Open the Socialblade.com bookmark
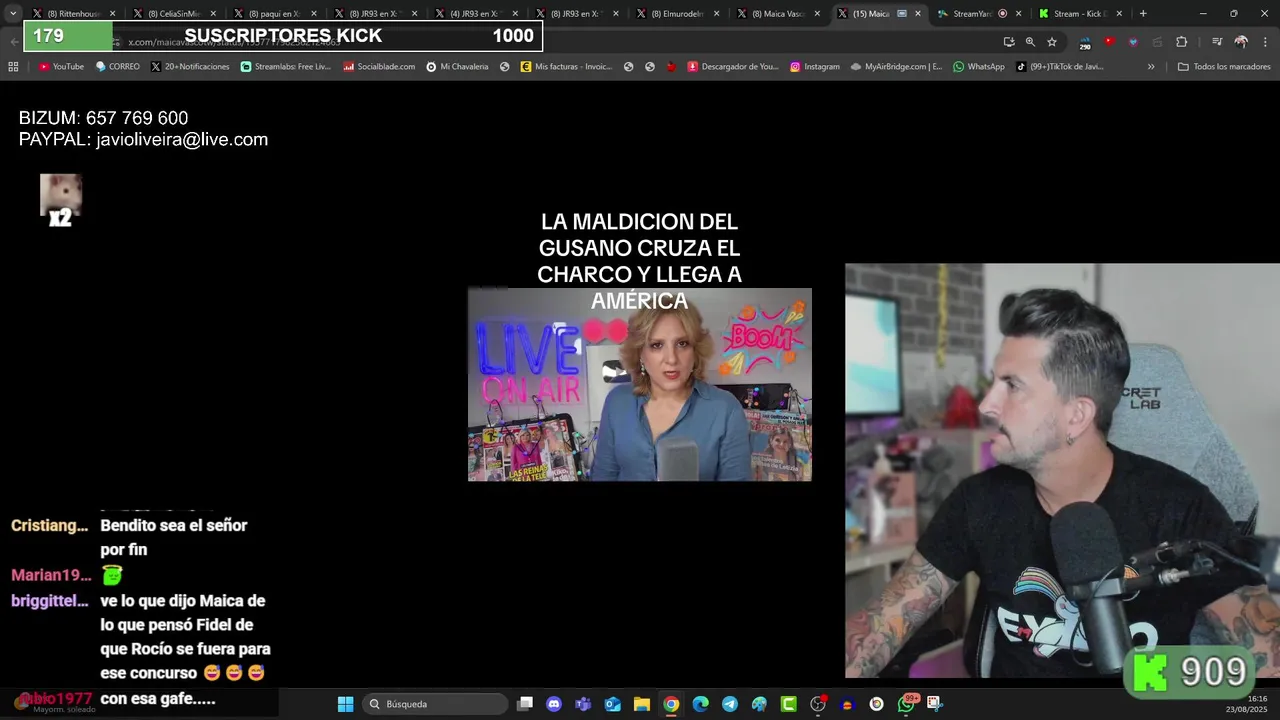The height and width of the screenshot is (720, 1280). point(378,67)
